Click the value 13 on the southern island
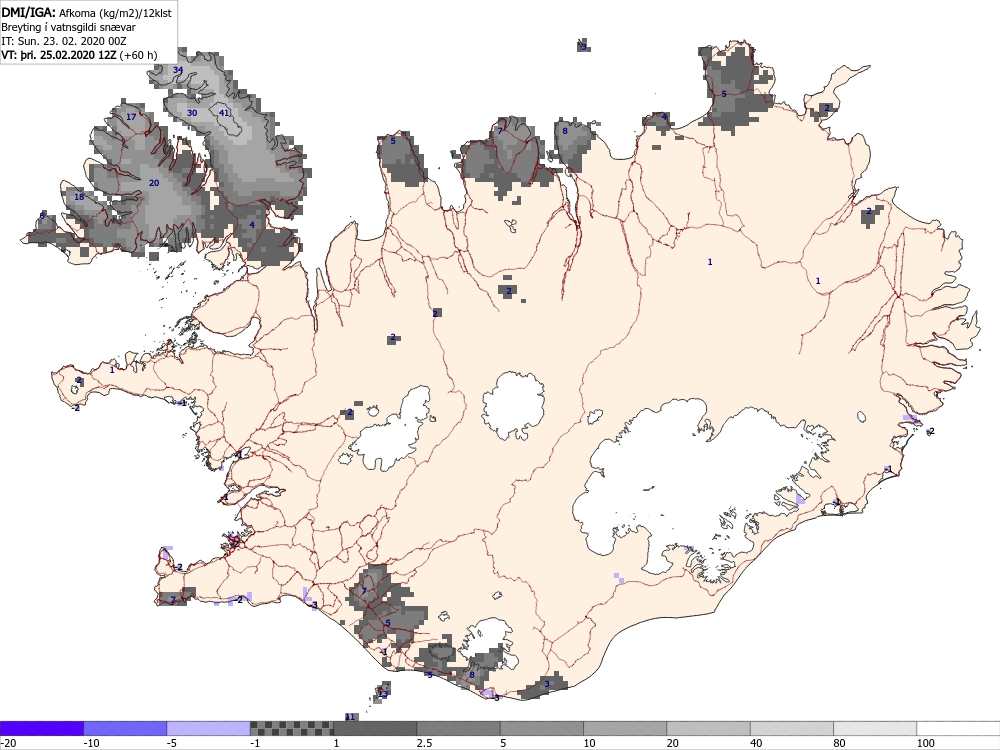Image resolution: width=1000 pixels, height=750 pixels. tap(383, 693)
